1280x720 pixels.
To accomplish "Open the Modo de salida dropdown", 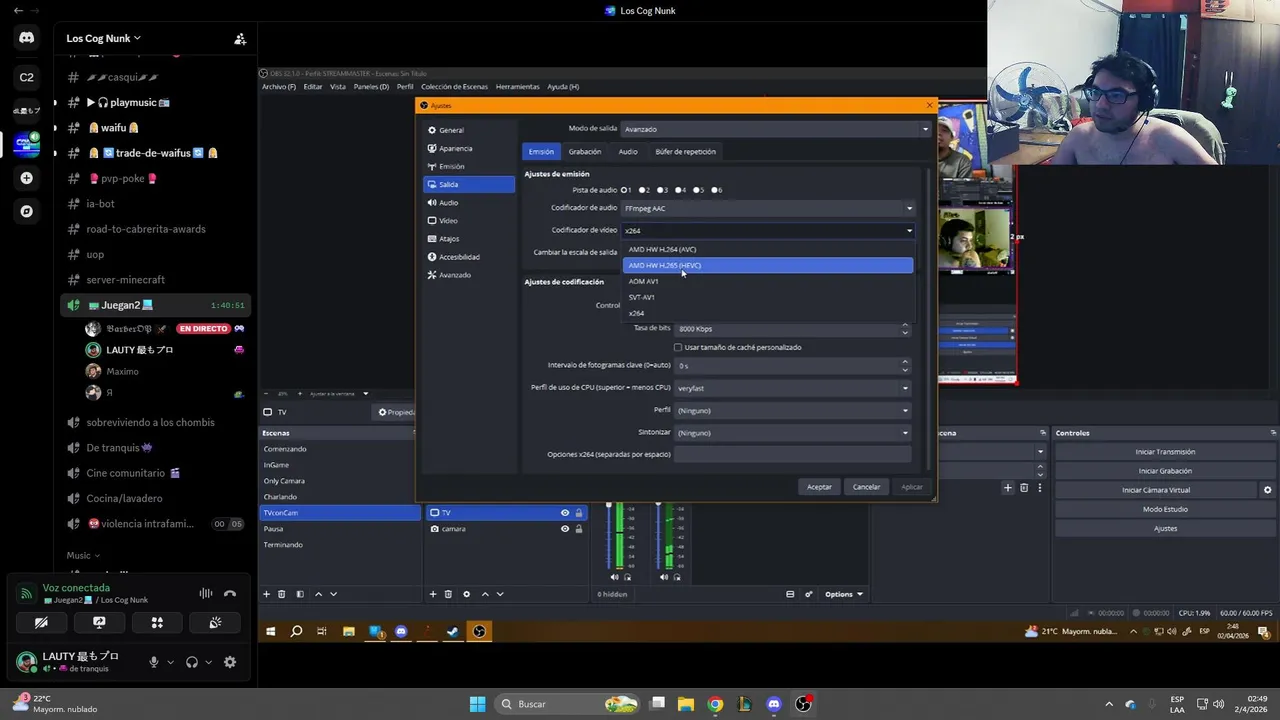I will pyautogui.click(x=776, y=129).
